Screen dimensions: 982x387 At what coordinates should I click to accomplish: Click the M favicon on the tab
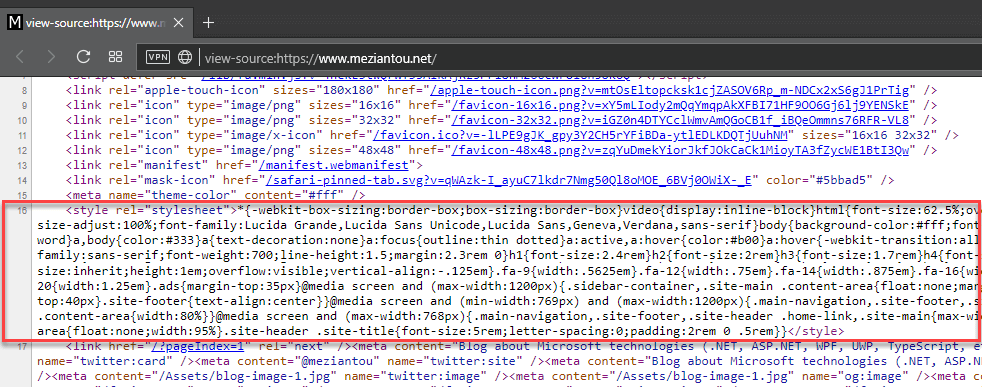coord(14,23)
